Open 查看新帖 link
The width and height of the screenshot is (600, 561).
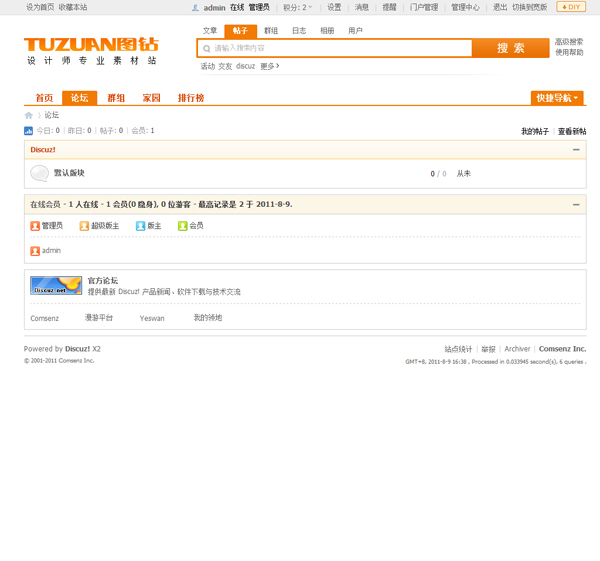(572, 132)
